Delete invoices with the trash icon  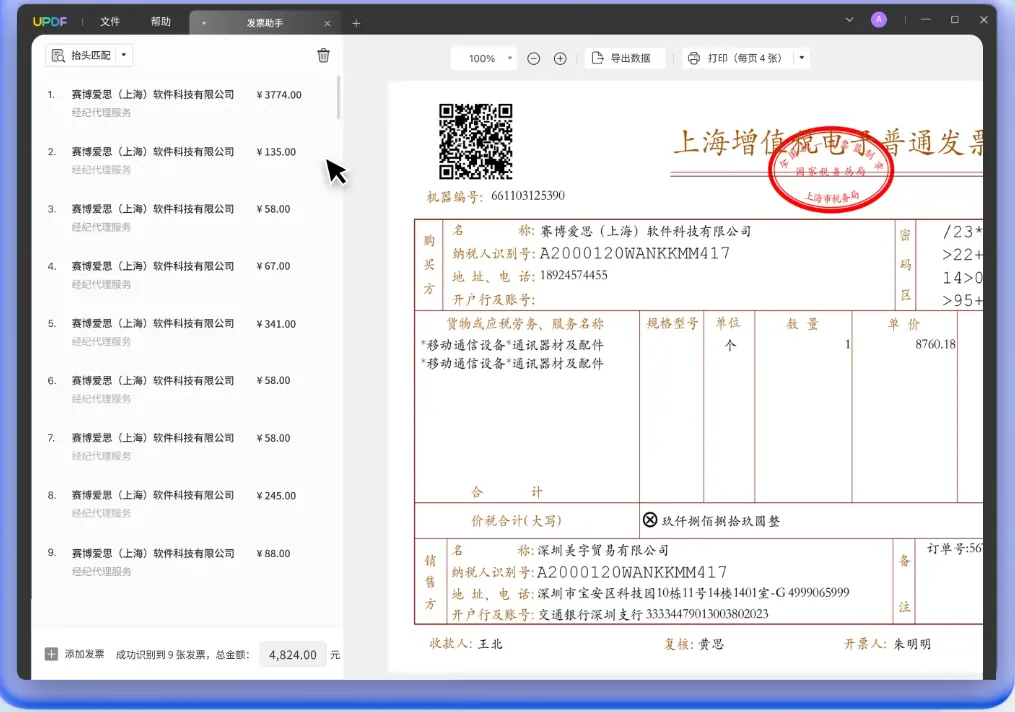click(324, 56)
